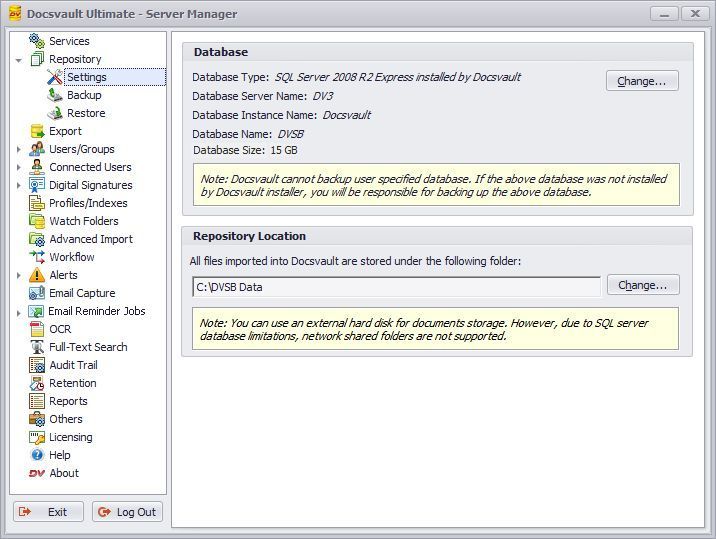The image size is (716, 539).
Task: Close the Server Manager window
Action: 695,14
